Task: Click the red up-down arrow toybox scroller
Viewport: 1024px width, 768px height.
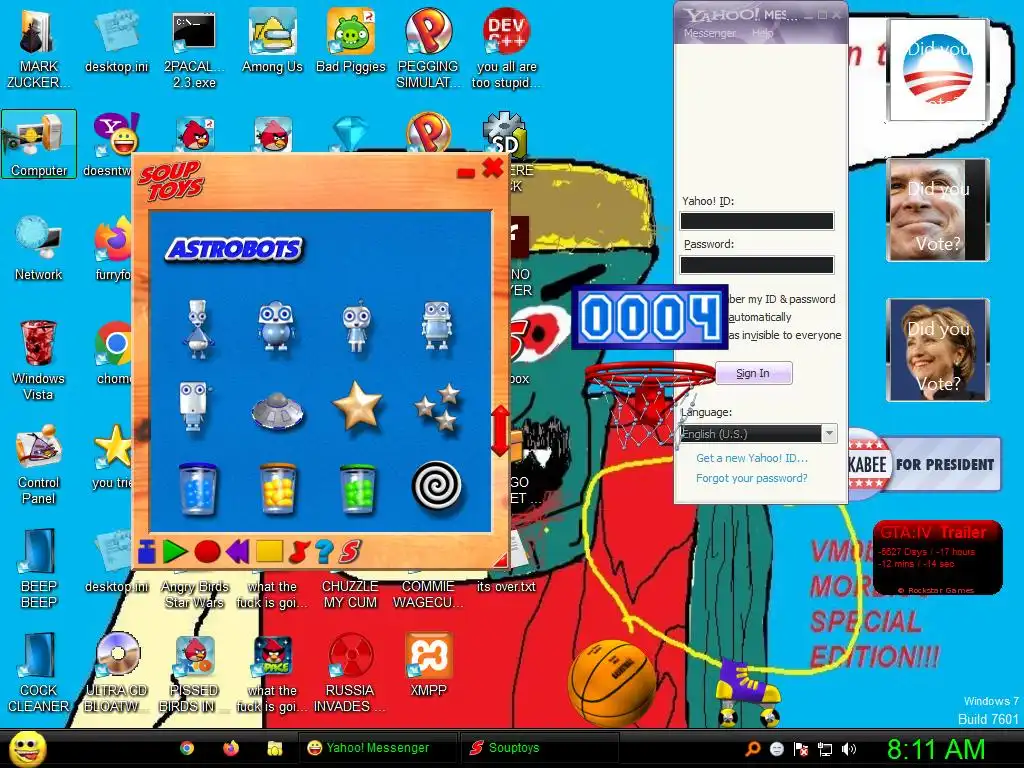Action: click(x=500, y=430)
